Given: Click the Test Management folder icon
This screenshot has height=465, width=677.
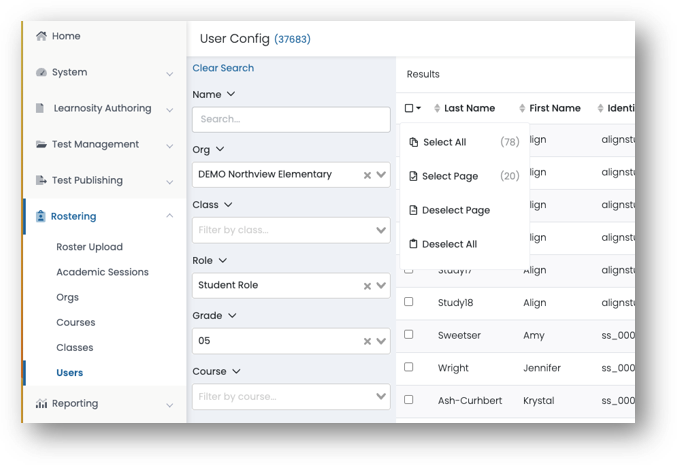Looking at the screenshot, I should [41, 145].
